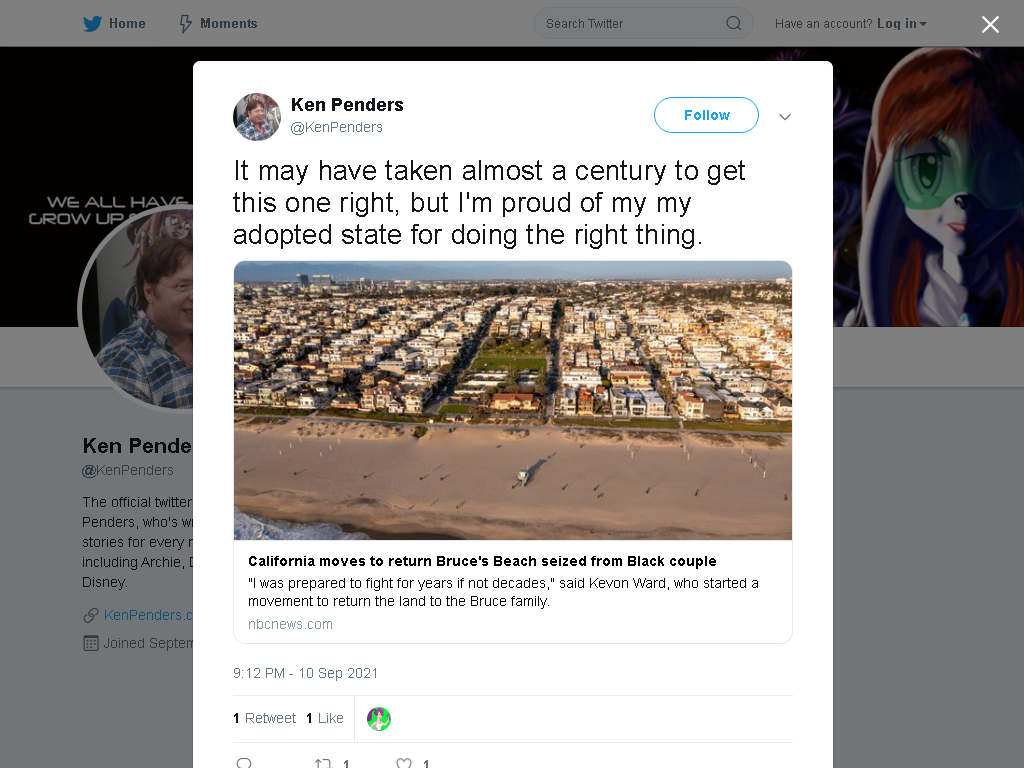Open the Log in dropdown
The height and width of the screenshot is (768, 1024).
pyautogui.click(x=901, y=24)
